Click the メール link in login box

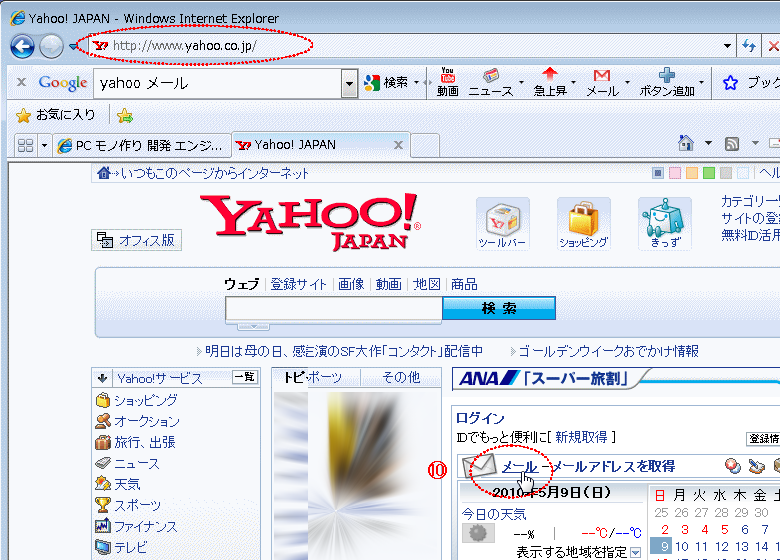pyautogui.click(x=519, y=466)
